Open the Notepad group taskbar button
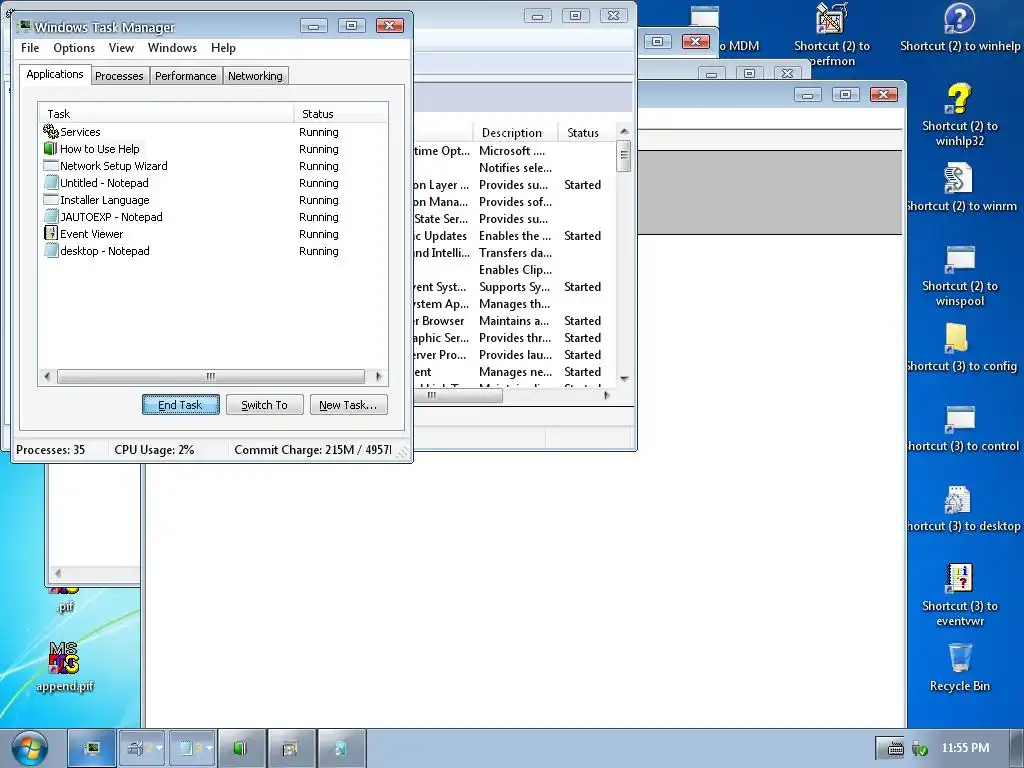Screen dimensions: 1024x768 (x=191, y=748)
